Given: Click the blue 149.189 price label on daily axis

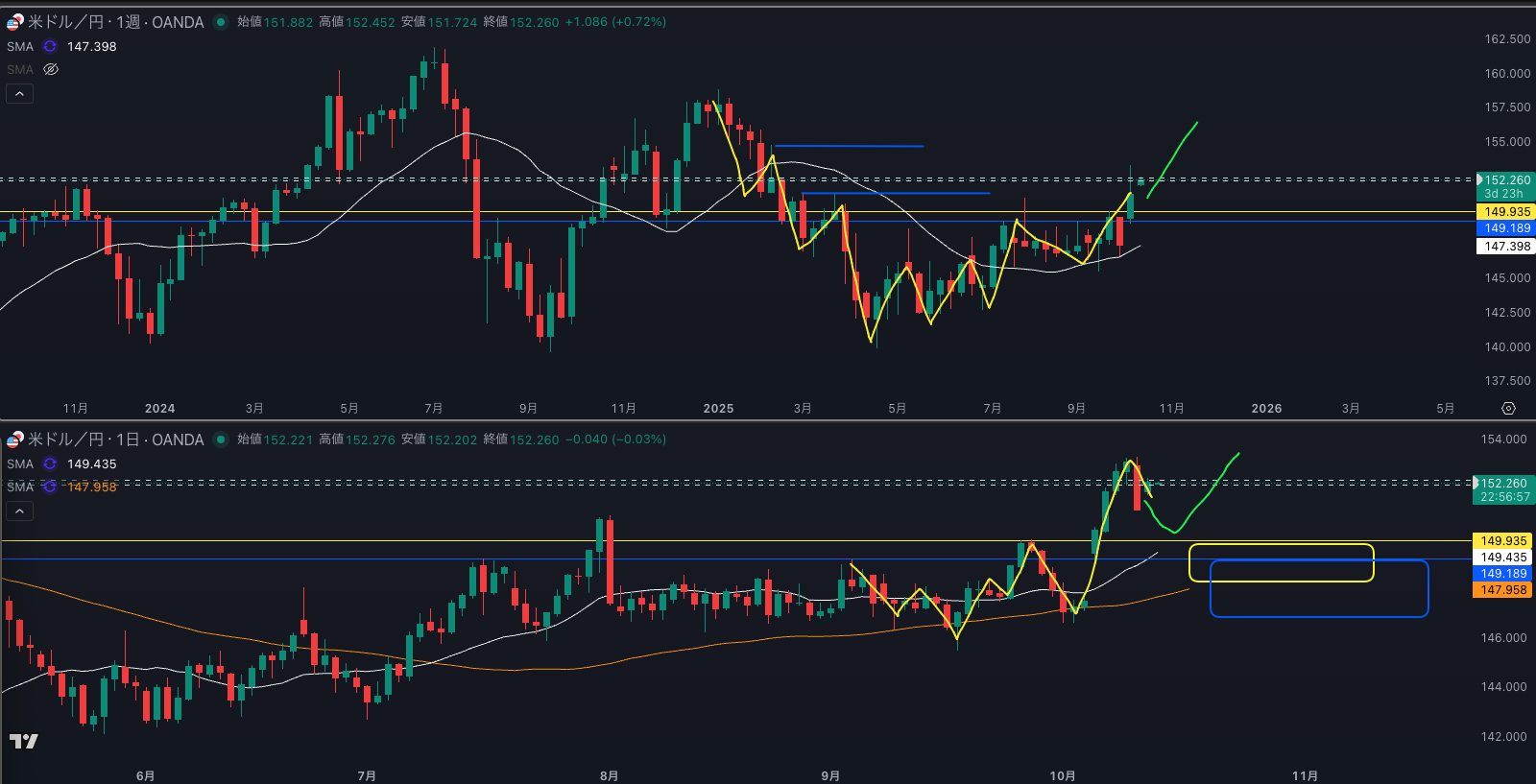Looking at the screenshot, I should [1502, 574].
